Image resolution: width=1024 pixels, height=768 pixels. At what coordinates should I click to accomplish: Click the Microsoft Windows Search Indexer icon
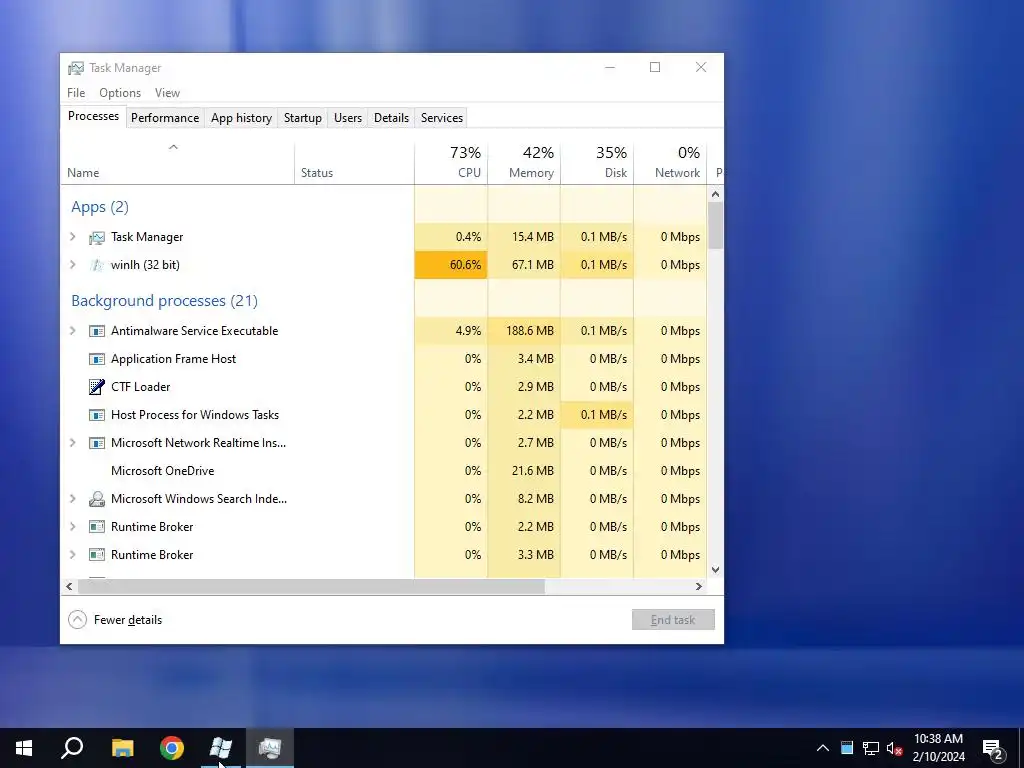click(x=97, y=499)
